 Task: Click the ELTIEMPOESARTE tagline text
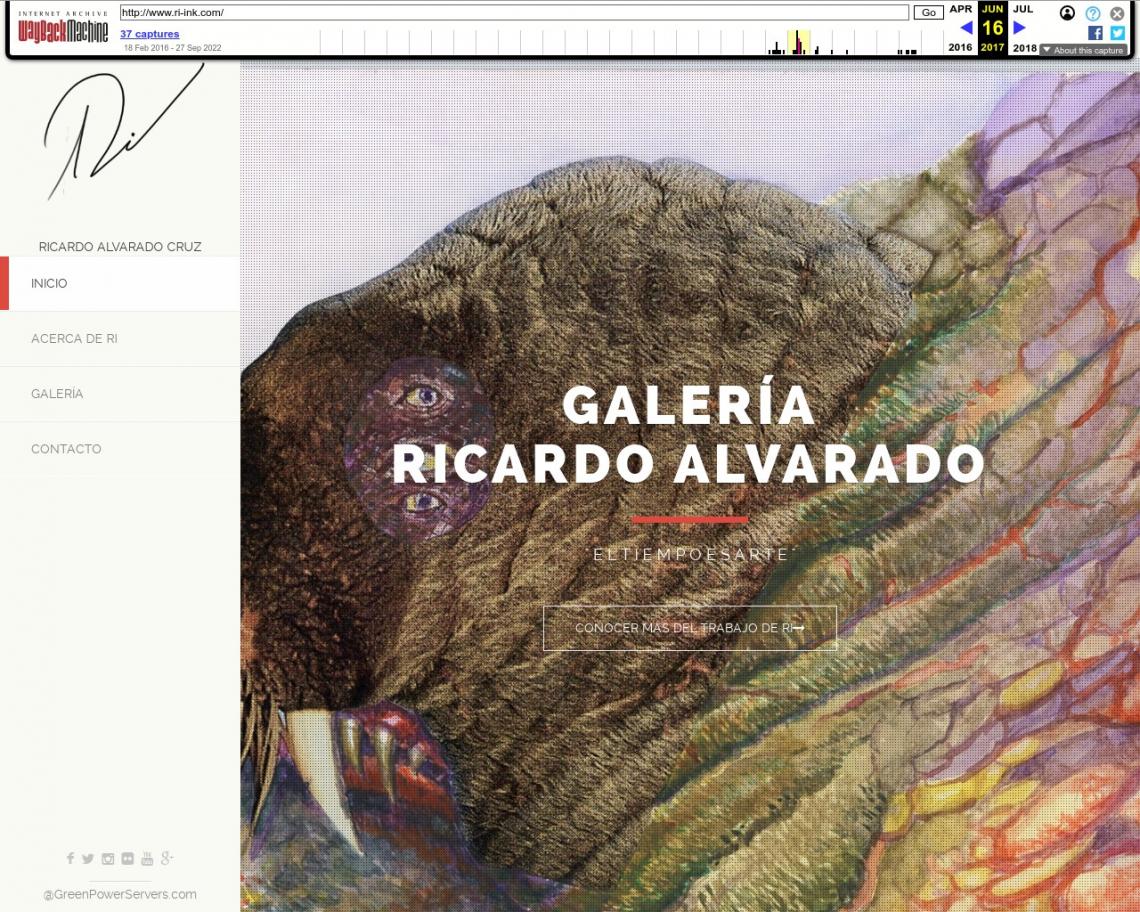pos(691,555)
